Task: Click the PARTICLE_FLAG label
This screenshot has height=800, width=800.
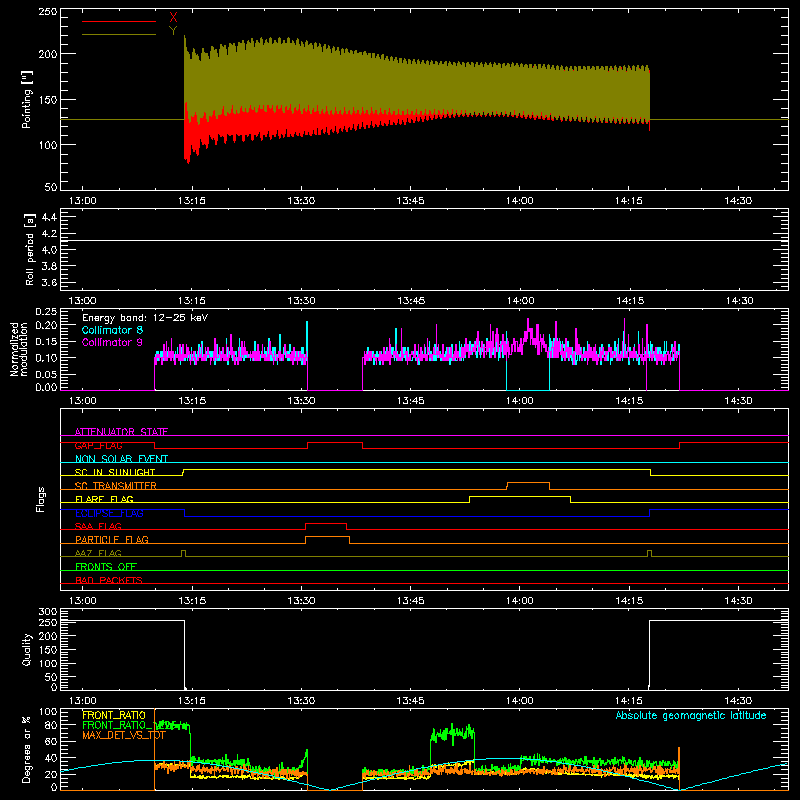Action: click(x=112, y=539)
